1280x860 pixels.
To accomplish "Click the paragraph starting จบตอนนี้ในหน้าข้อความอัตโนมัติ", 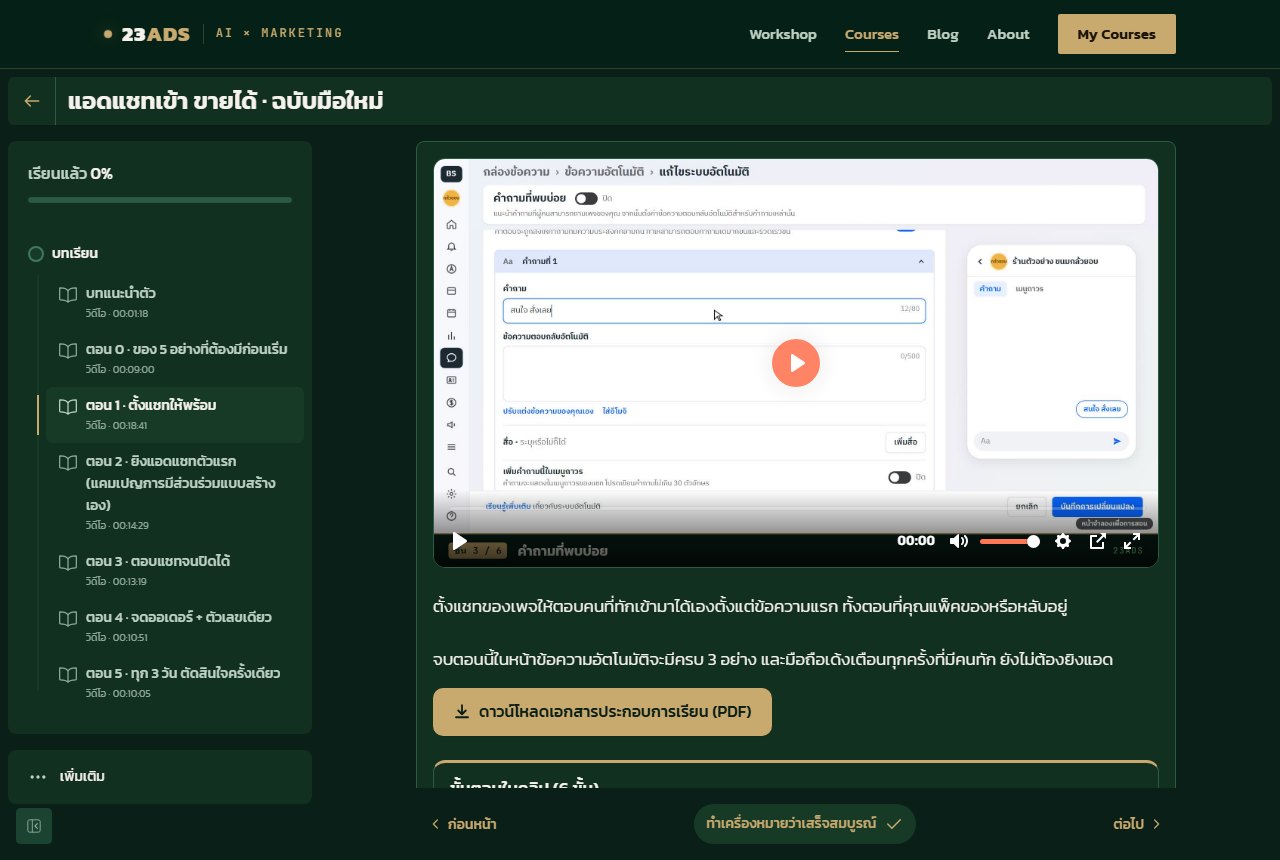I will (x=773, y=659).
